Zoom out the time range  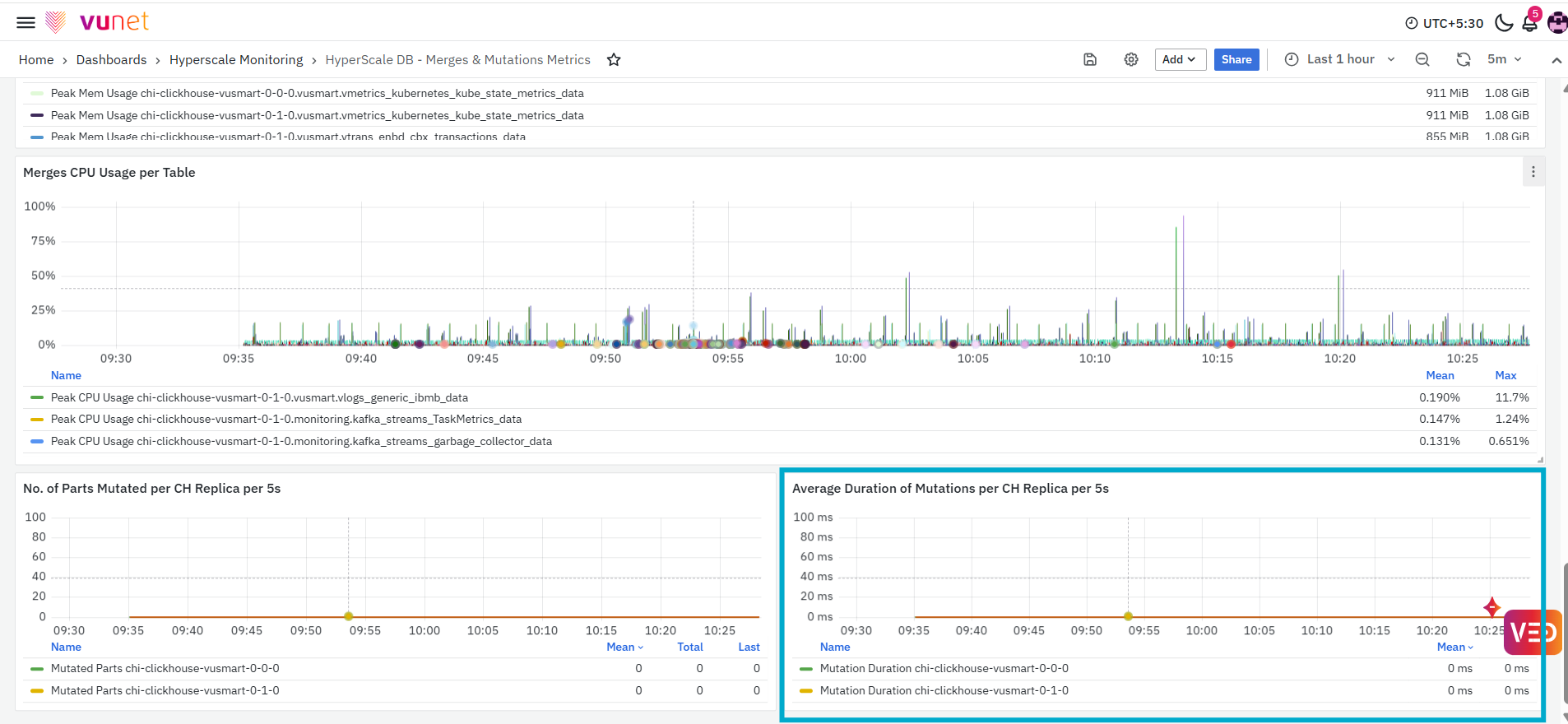[1422, 59]
